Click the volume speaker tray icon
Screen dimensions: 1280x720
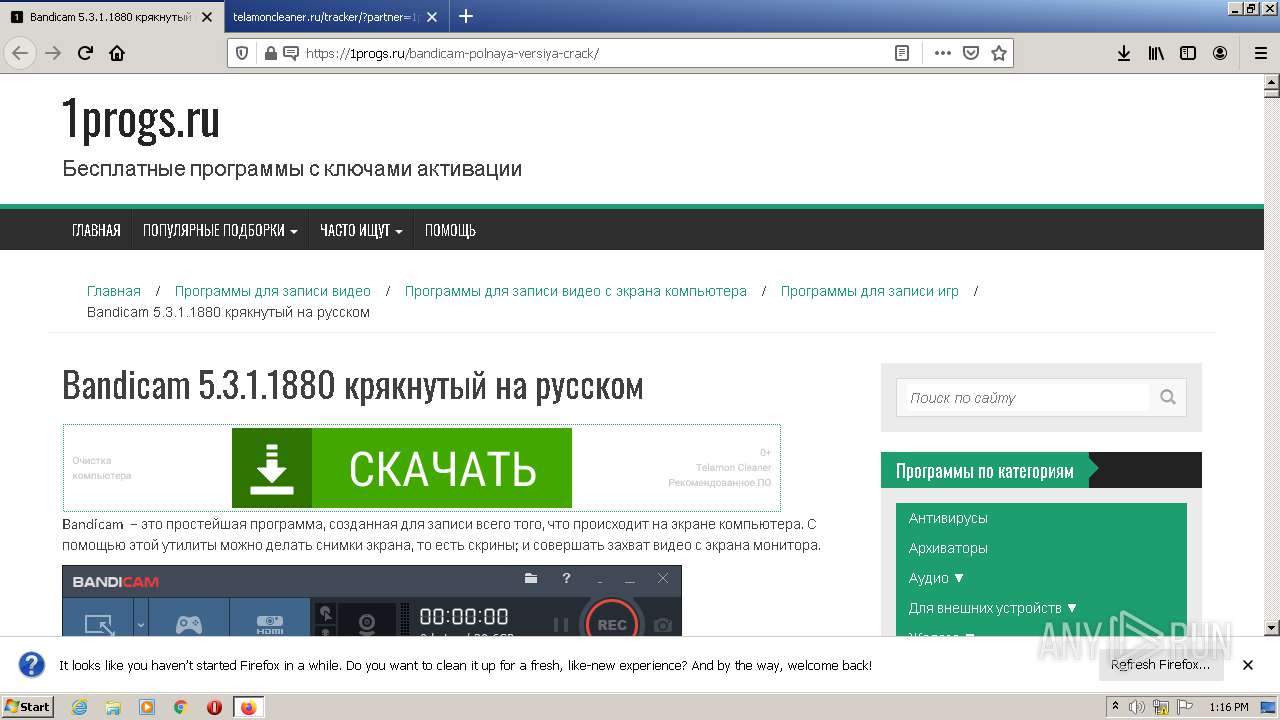(x=1137, y=707)
